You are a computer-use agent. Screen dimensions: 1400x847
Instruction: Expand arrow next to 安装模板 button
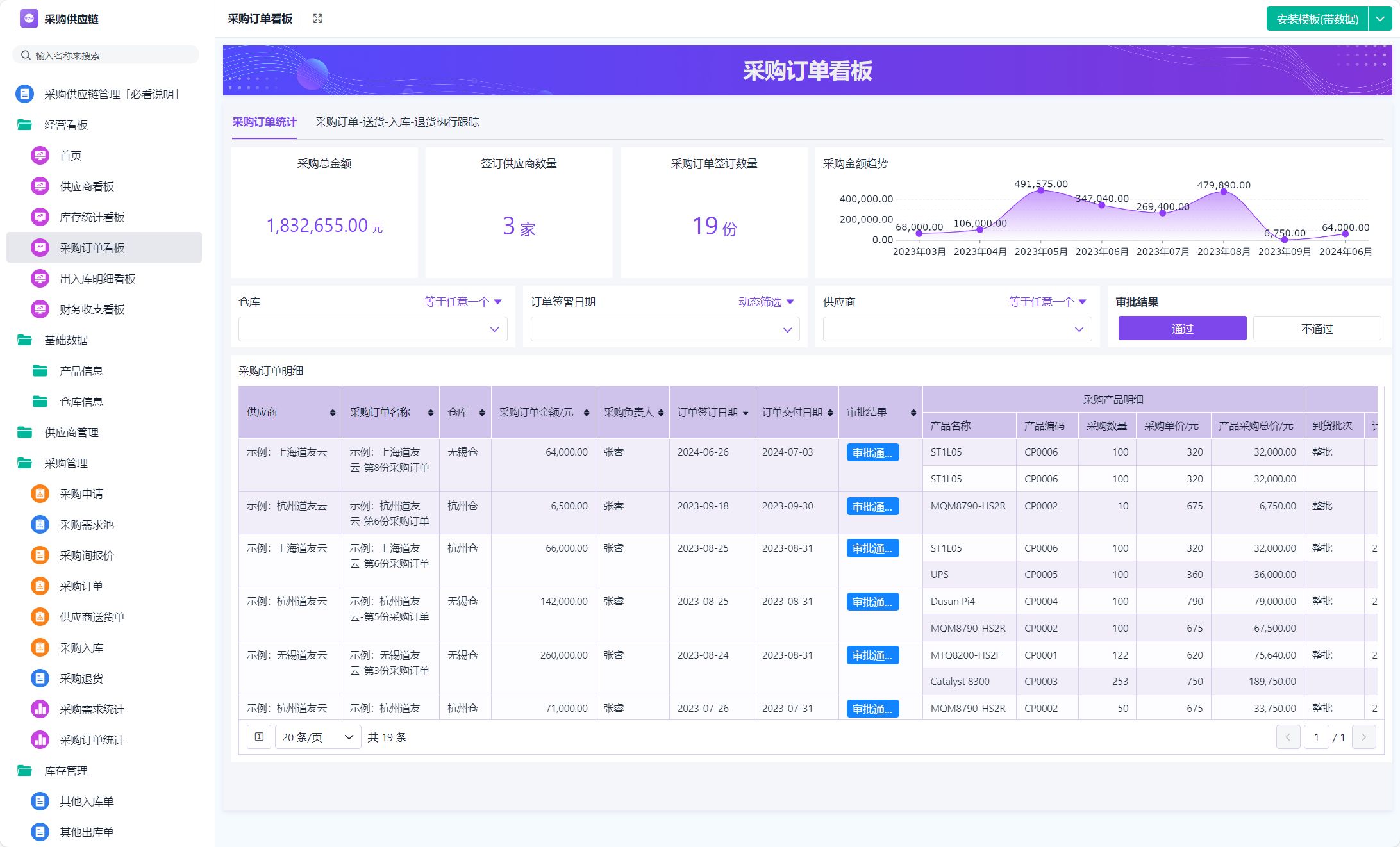(x=1379, y=19)
